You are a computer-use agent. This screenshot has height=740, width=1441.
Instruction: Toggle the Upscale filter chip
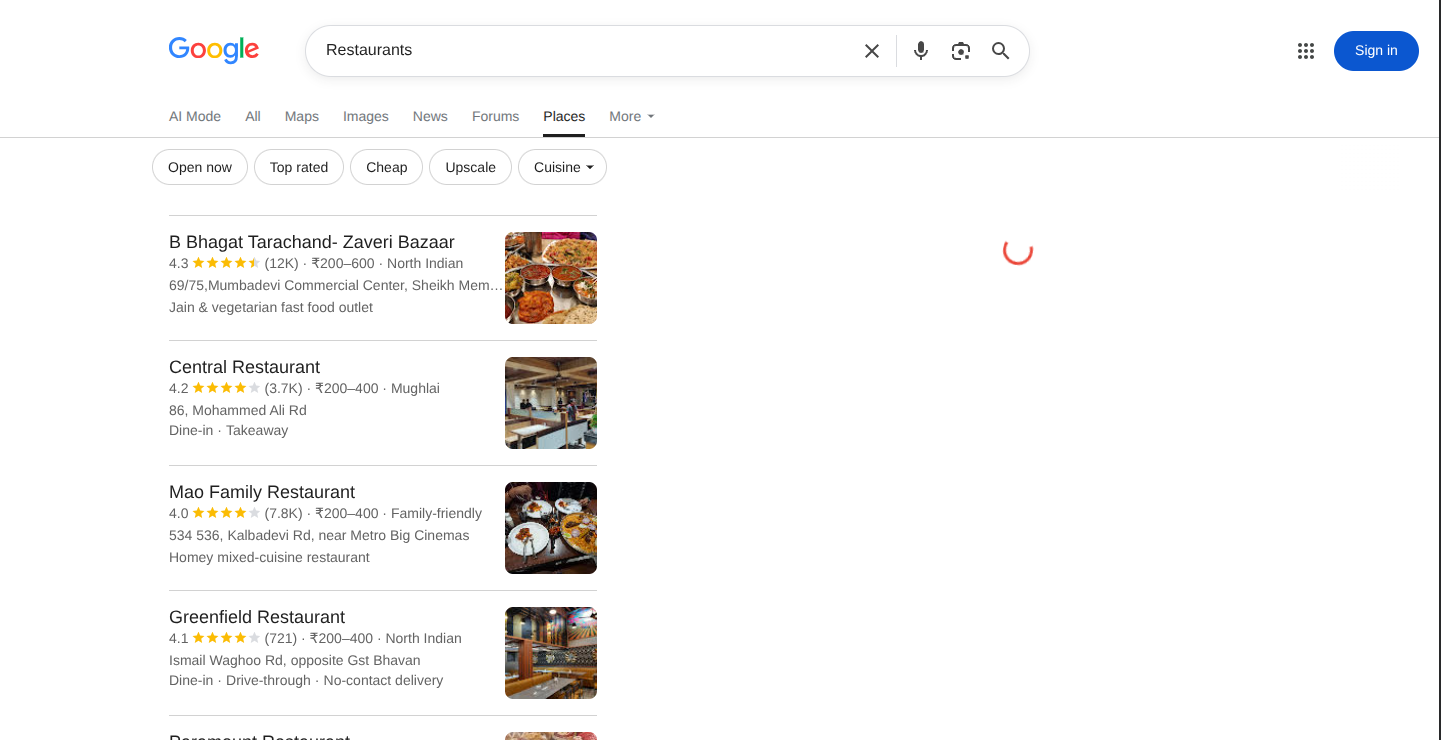(471, 167)
